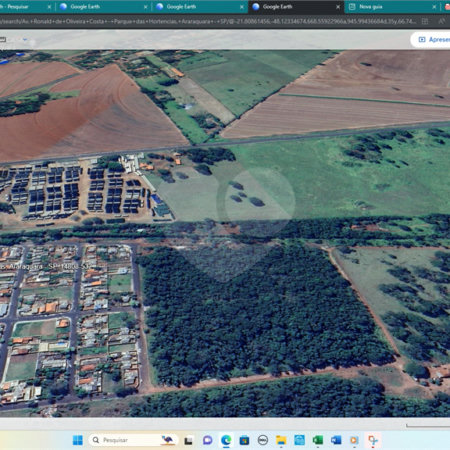Open the Dell app in taskbar

pyautogui.click(x=263, y=440)
